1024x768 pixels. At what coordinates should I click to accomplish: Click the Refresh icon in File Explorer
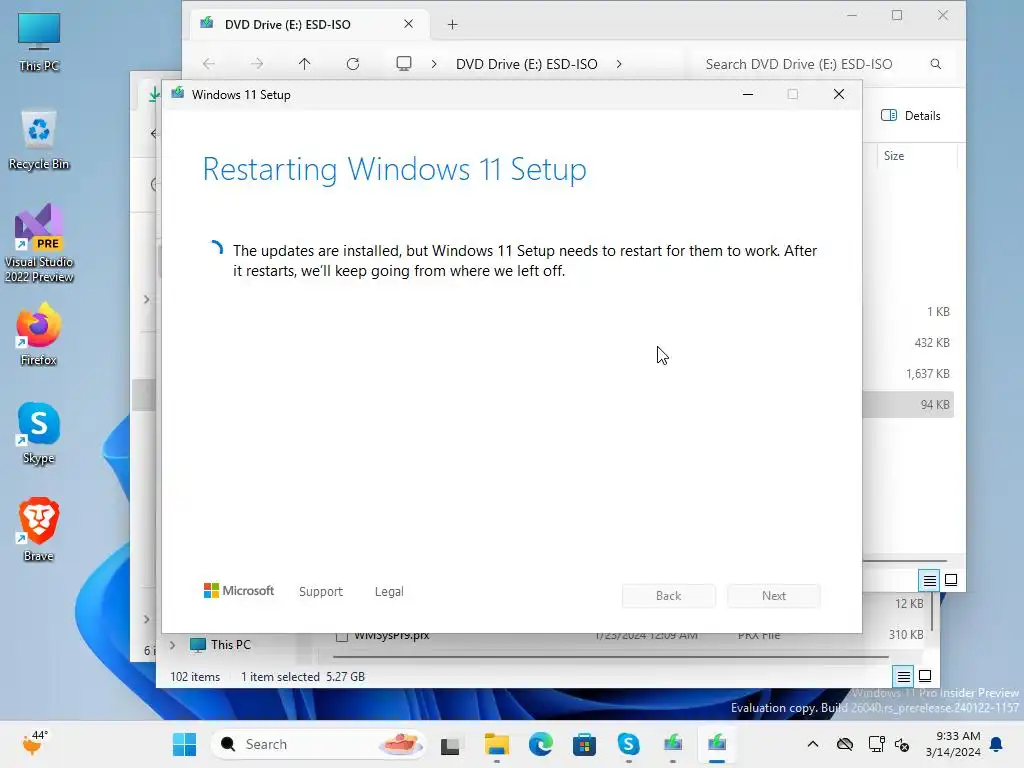pos(353,64)
